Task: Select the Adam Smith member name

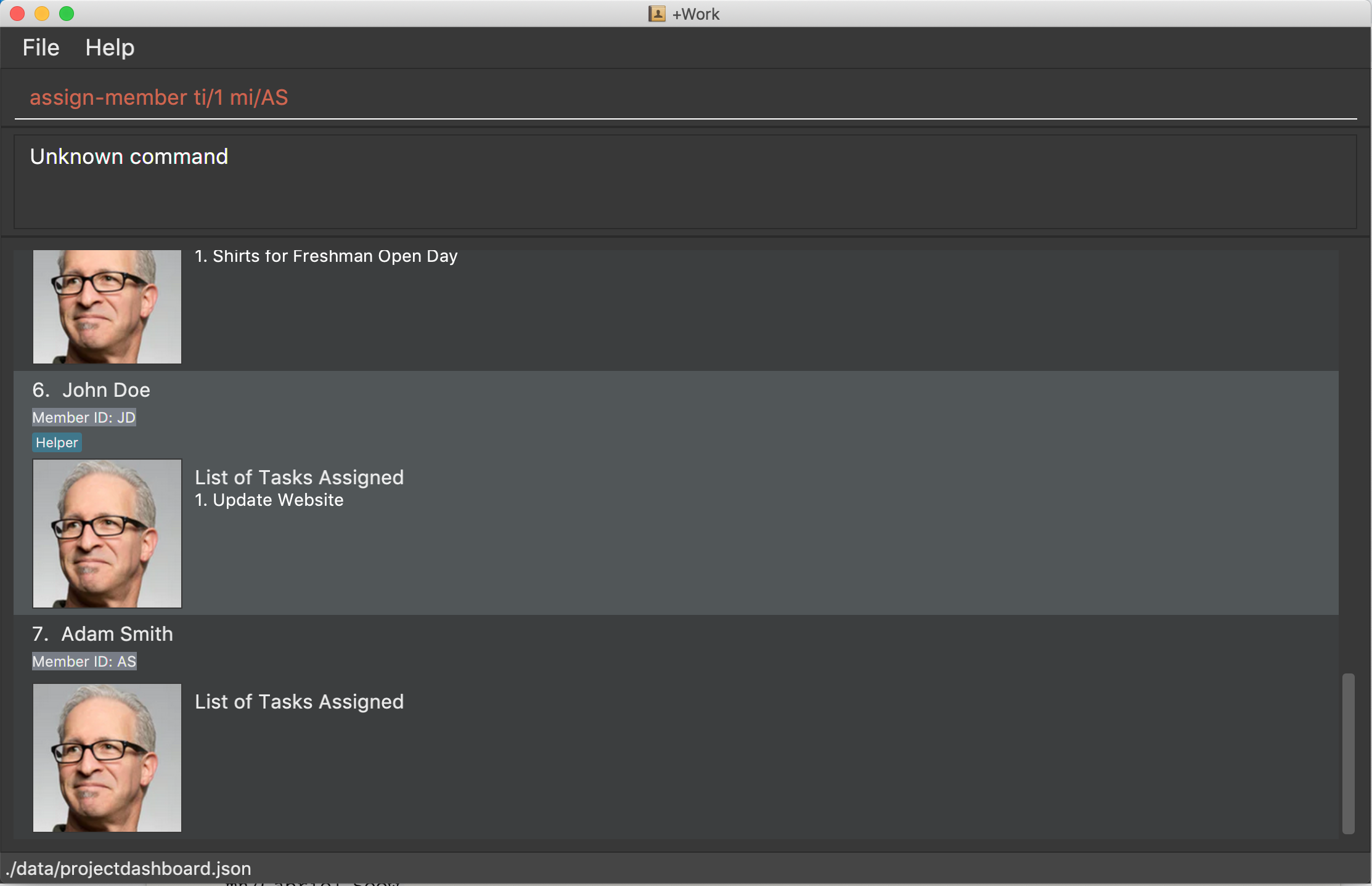Action: (x=117, y=634)
